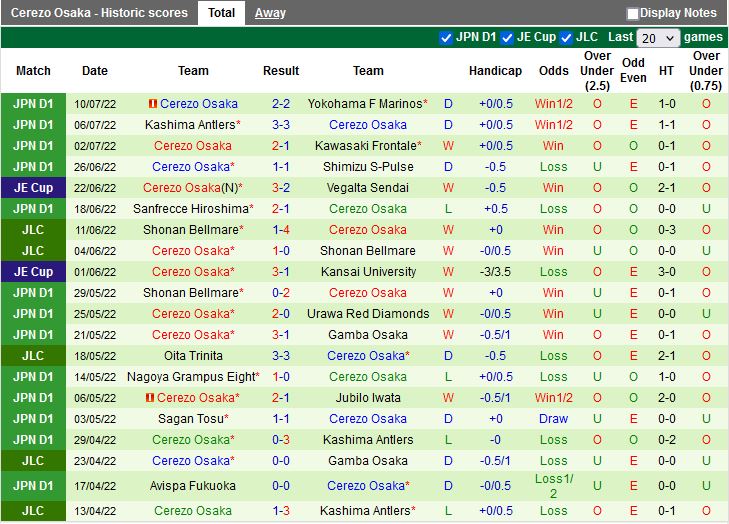Open the last games count dropdown
The width and height of the screenshot is (729, 524).
coord(658,38)
